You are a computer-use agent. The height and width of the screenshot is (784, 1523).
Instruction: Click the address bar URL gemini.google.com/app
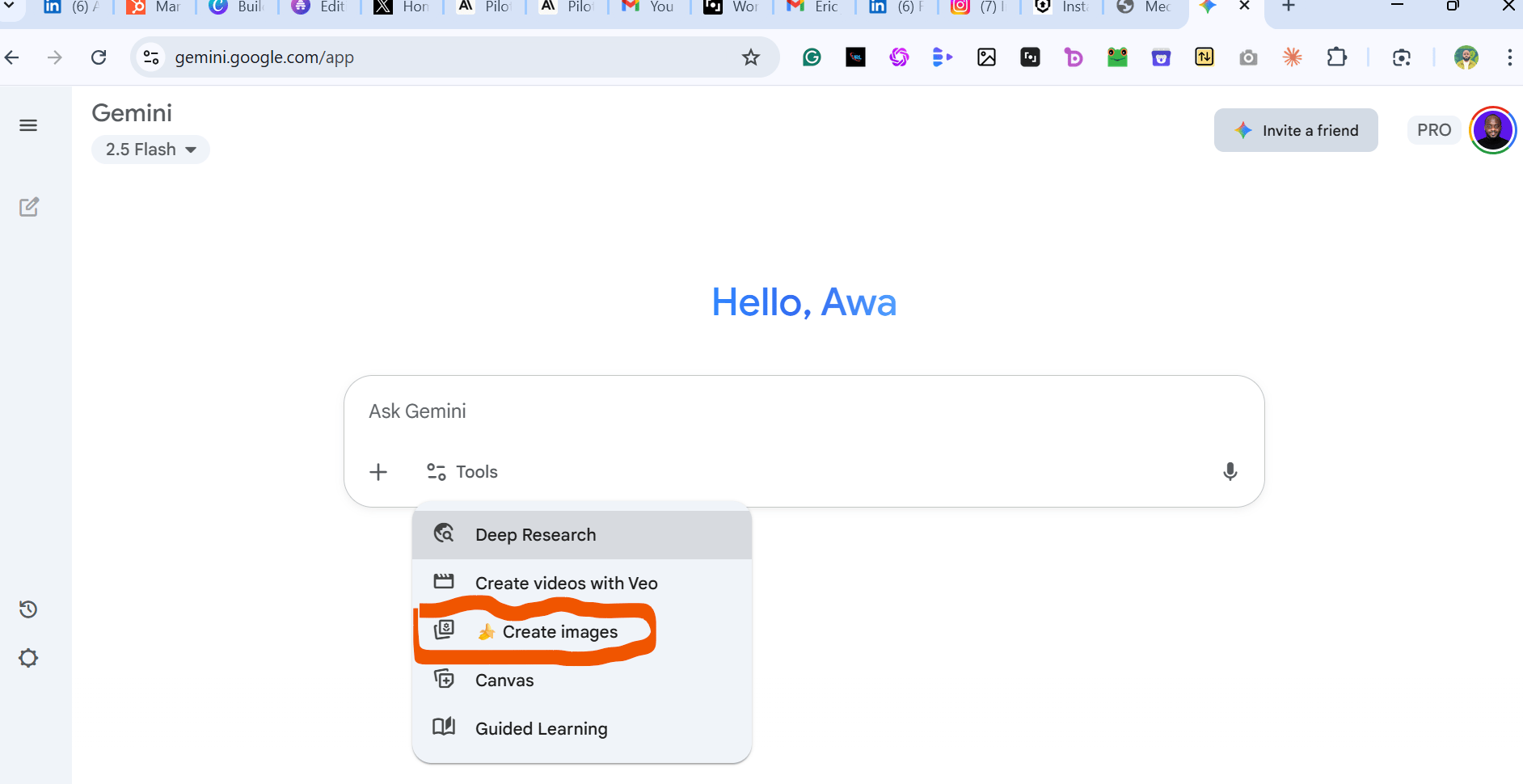coord(264,57)
